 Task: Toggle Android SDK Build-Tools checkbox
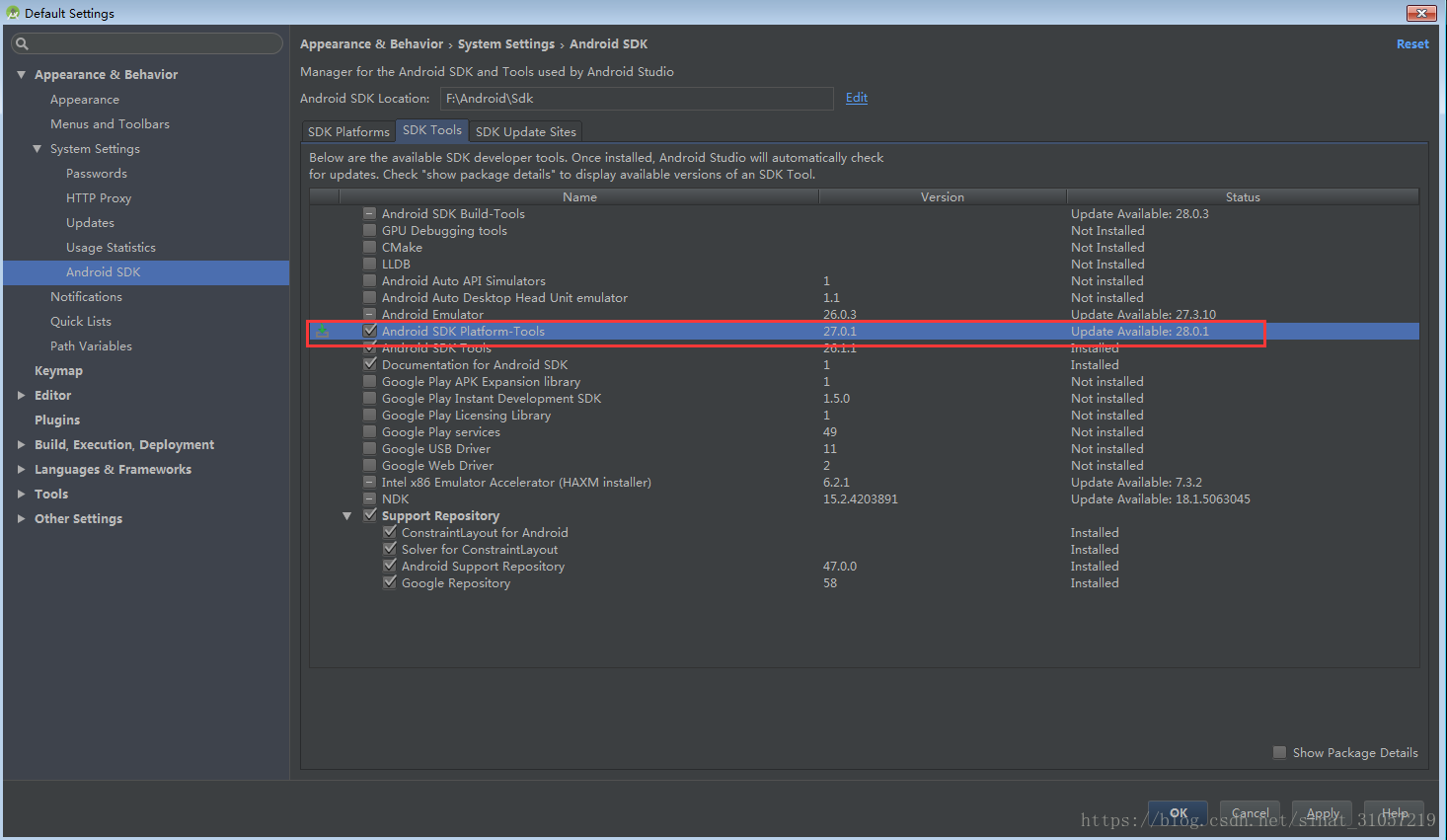point(369,213)
